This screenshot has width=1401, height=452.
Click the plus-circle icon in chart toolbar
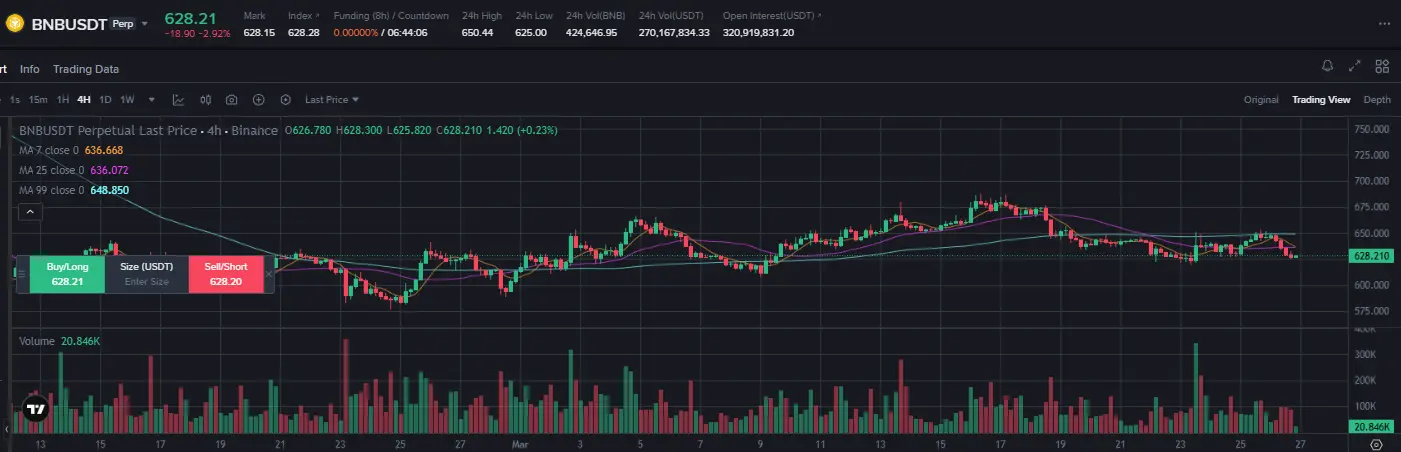click(259, 100)
